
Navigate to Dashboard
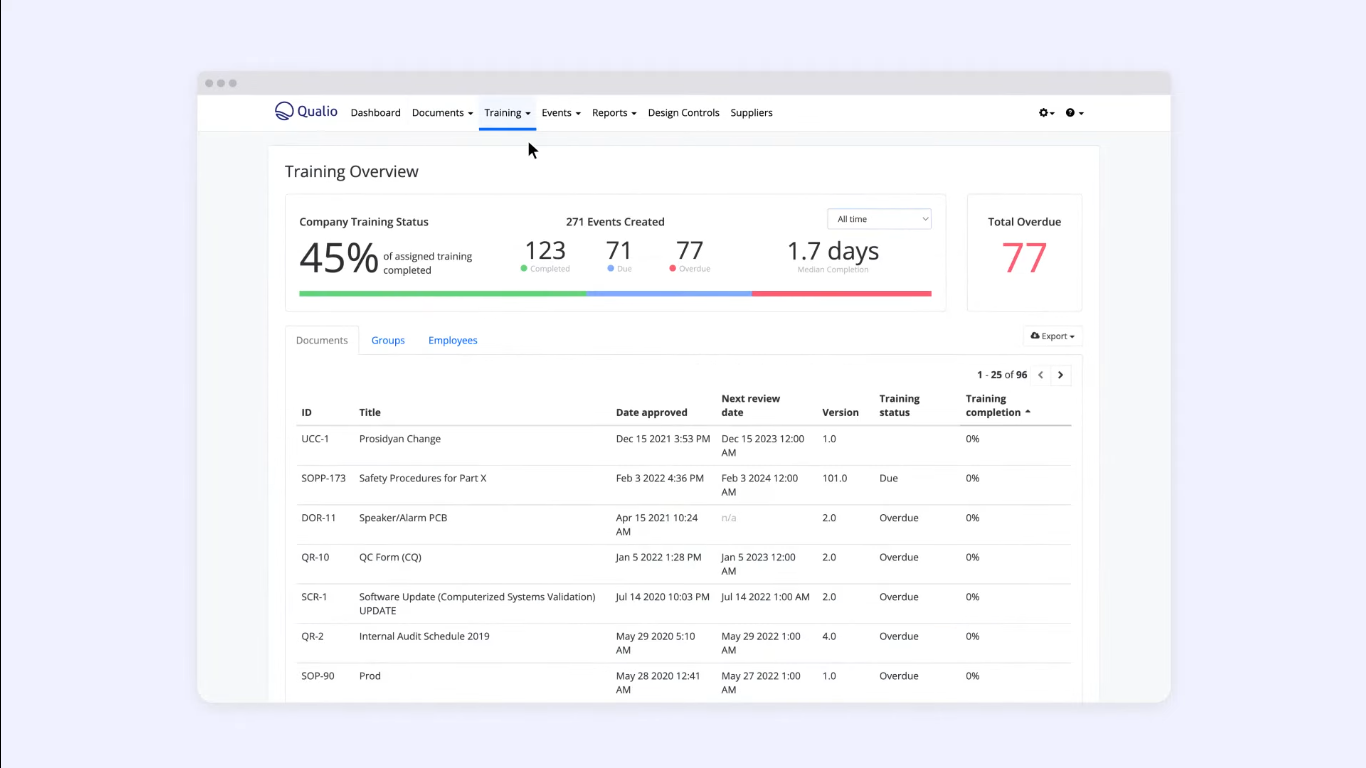pos(375,113)
